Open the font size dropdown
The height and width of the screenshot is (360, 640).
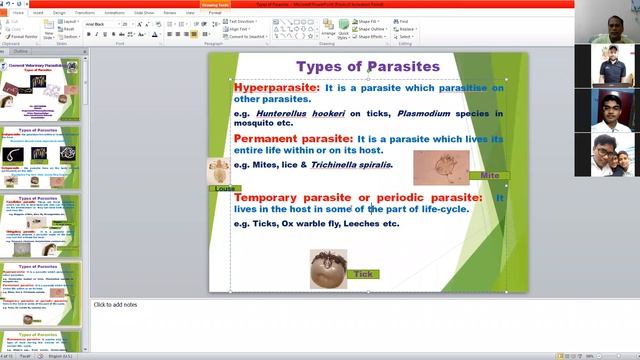(x=133, y=24)
